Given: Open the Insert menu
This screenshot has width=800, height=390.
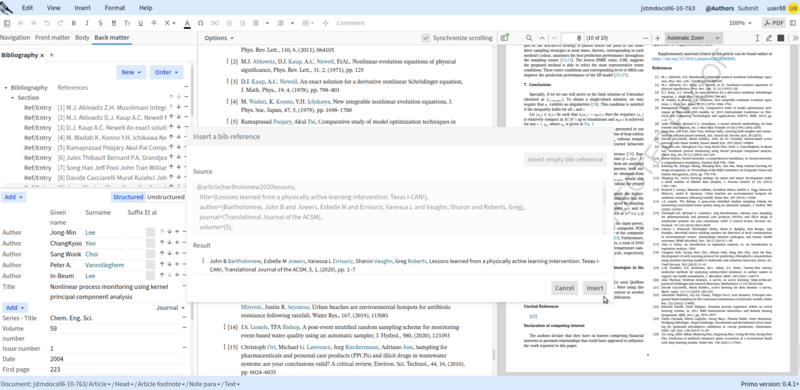Looking at the screenshot, I should (83, 8).
